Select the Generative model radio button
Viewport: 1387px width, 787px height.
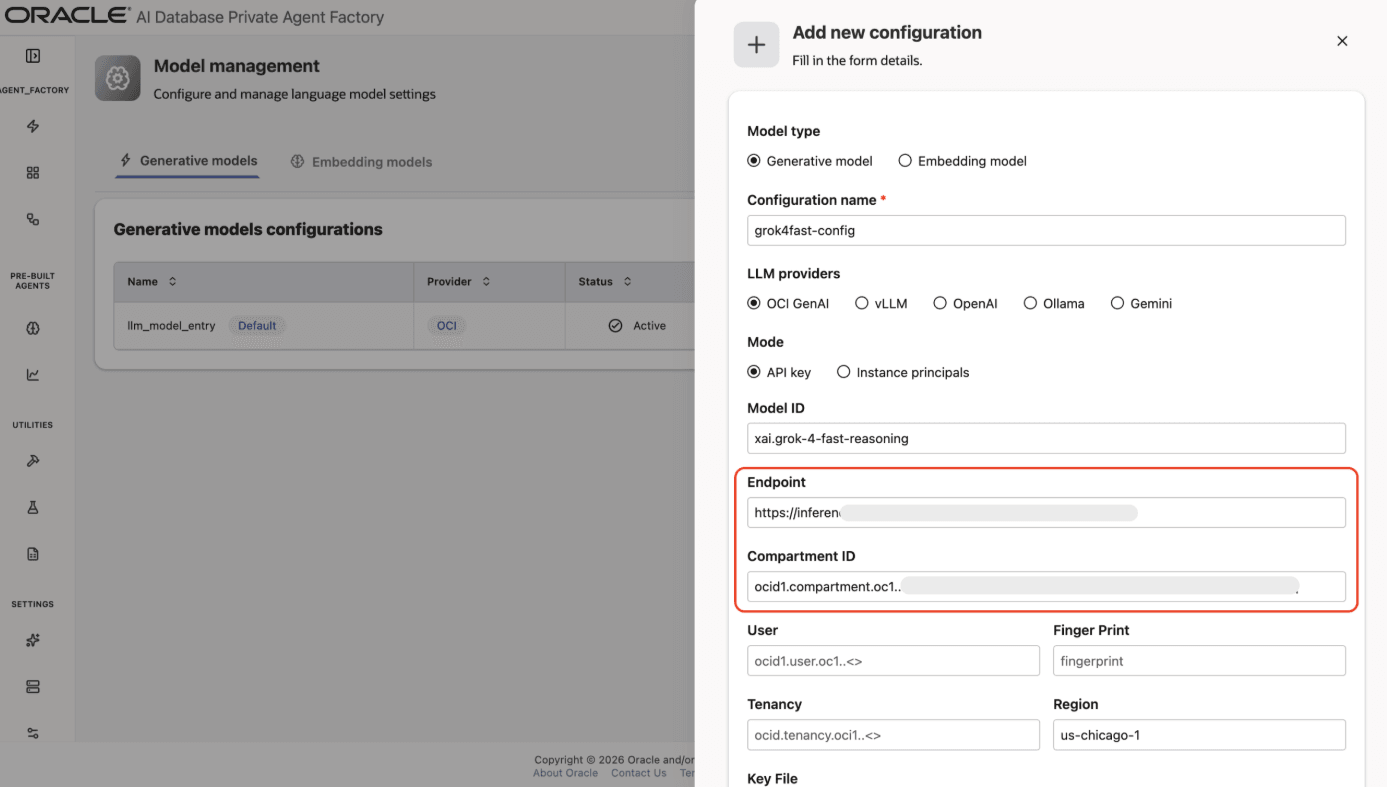click(x=754, y=160)
